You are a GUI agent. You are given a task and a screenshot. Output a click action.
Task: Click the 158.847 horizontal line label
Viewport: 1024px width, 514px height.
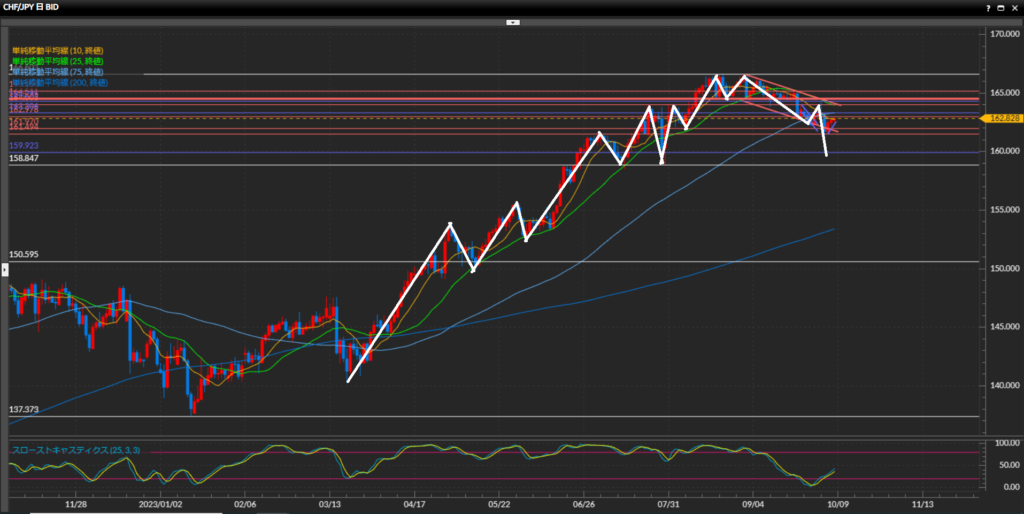pyautogui.click(x=24, y=158)
